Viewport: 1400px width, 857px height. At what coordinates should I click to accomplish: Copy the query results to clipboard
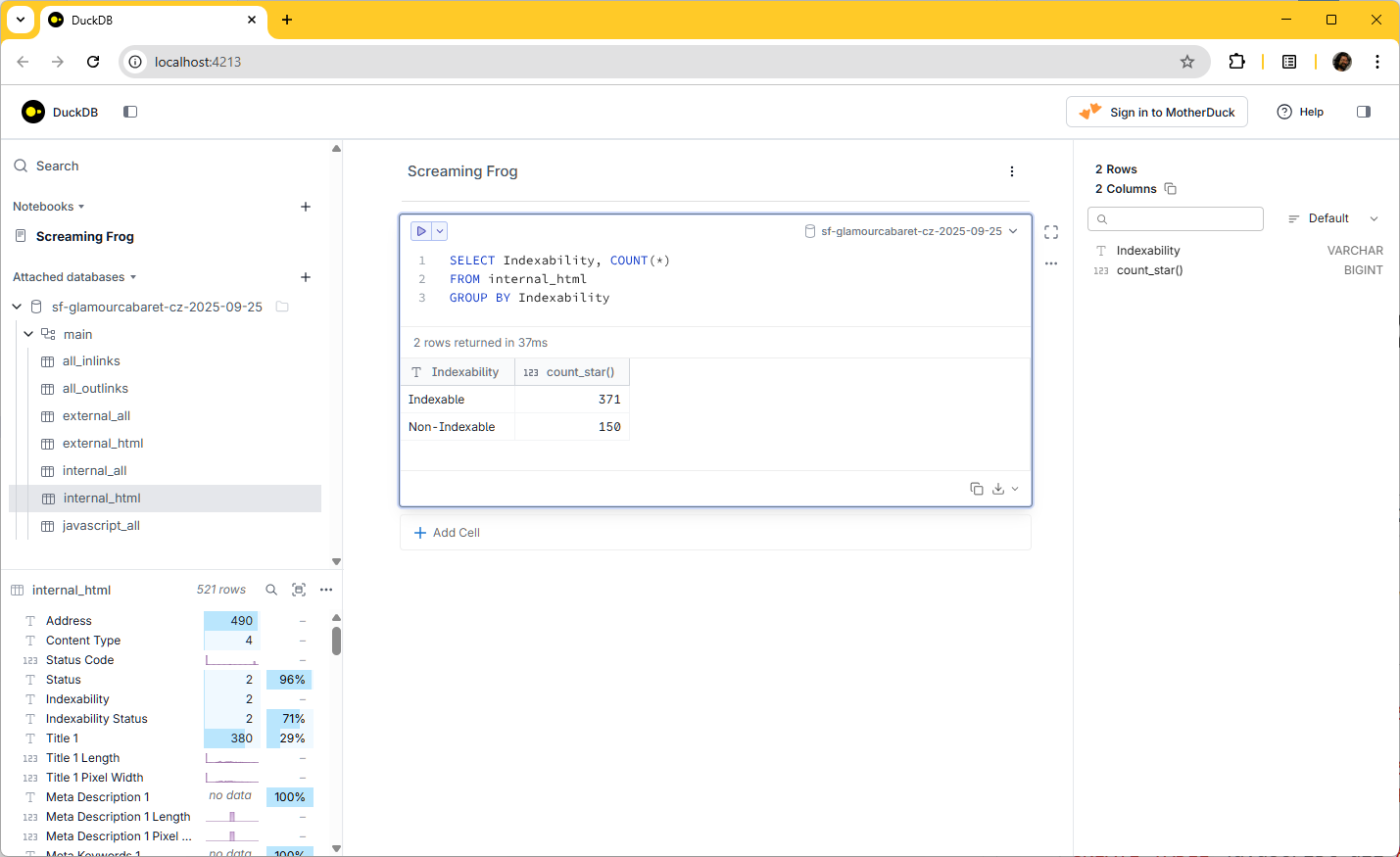976,489
